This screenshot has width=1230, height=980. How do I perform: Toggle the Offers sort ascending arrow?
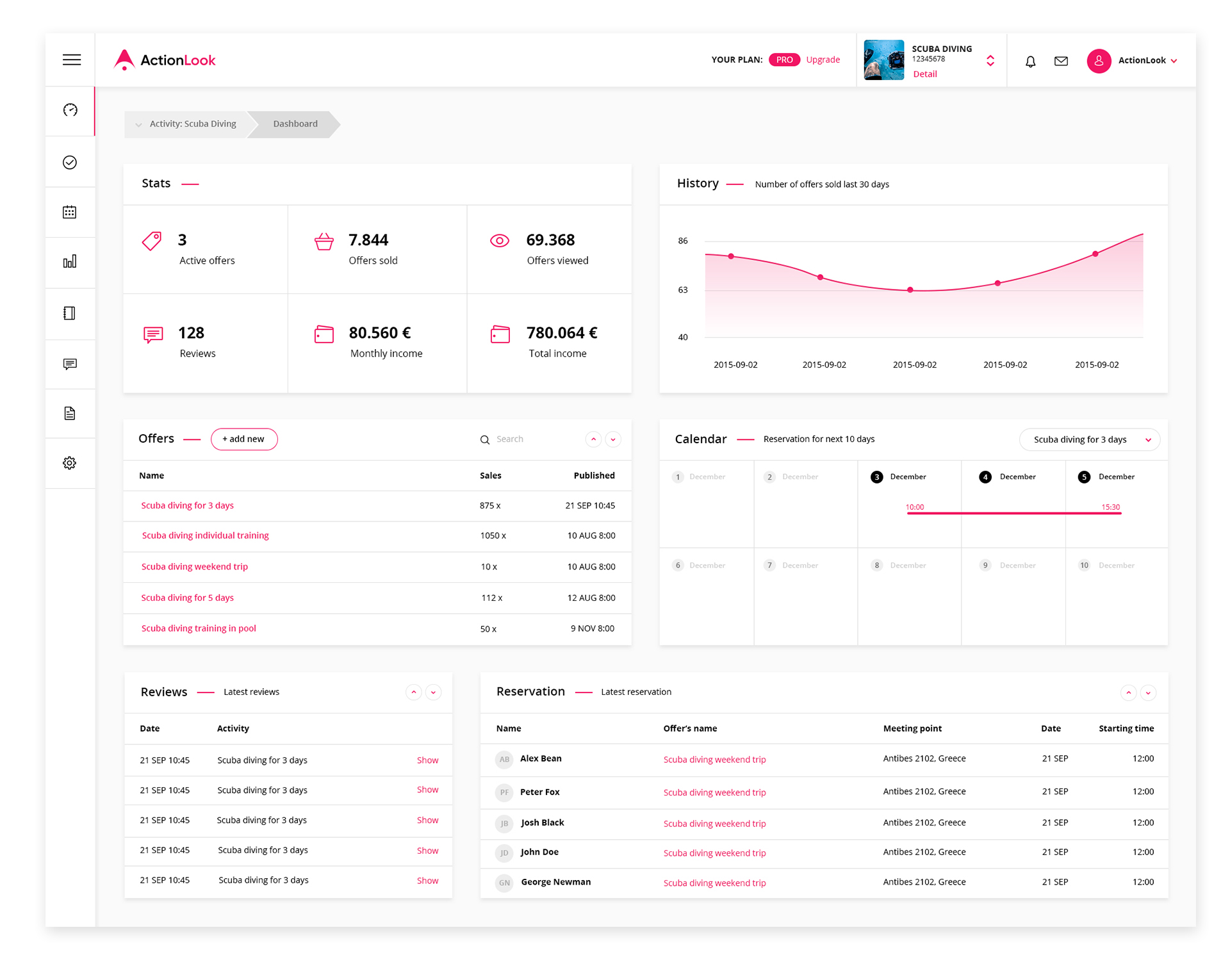click(594, 439)
